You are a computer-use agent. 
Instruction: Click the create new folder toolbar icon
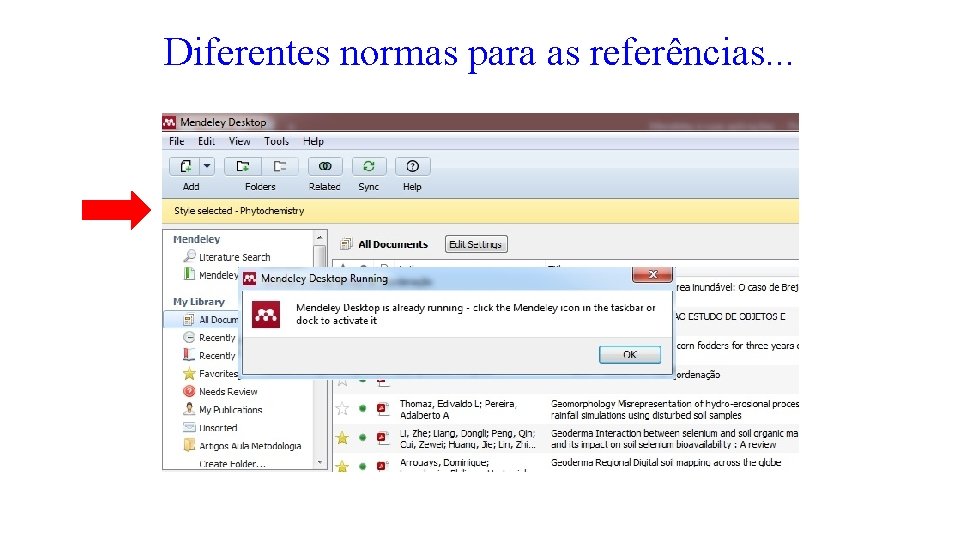[243, 167]
